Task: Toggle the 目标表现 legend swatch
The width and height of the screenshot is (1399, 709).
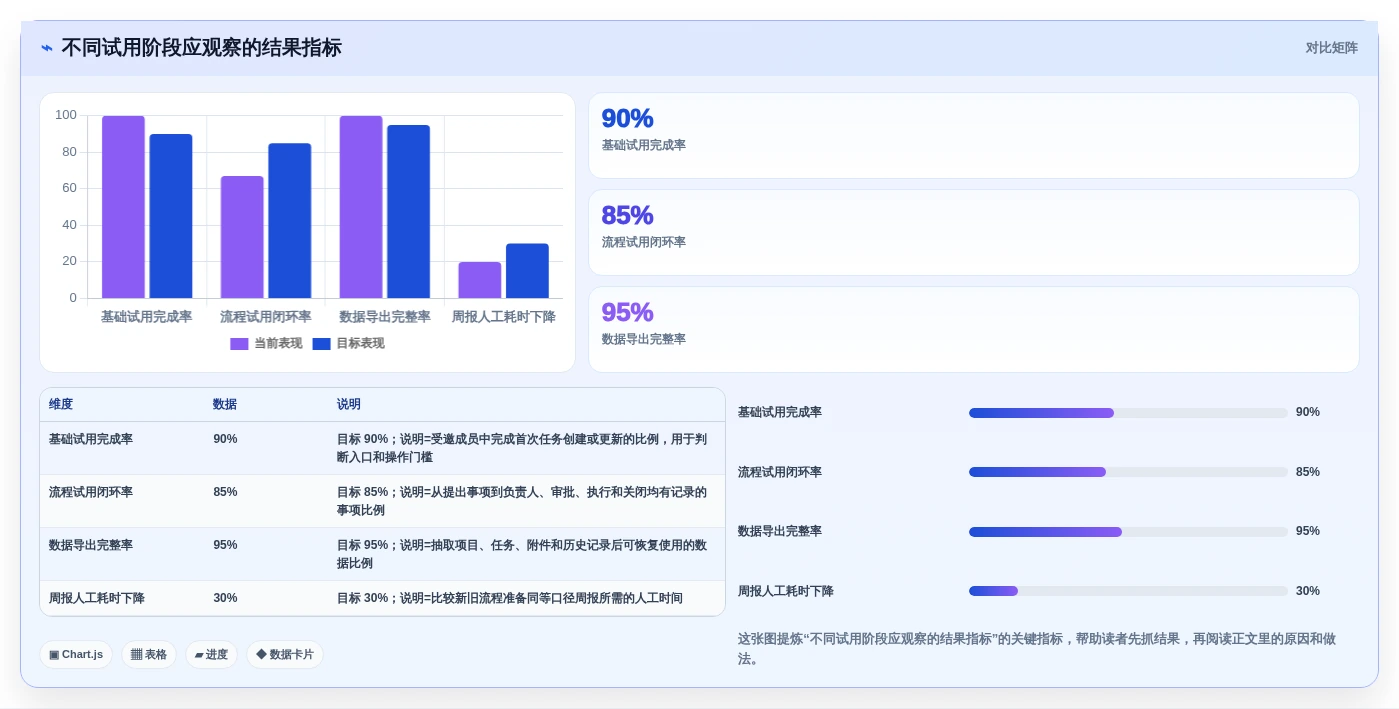Action: click(x=321, y=344)
